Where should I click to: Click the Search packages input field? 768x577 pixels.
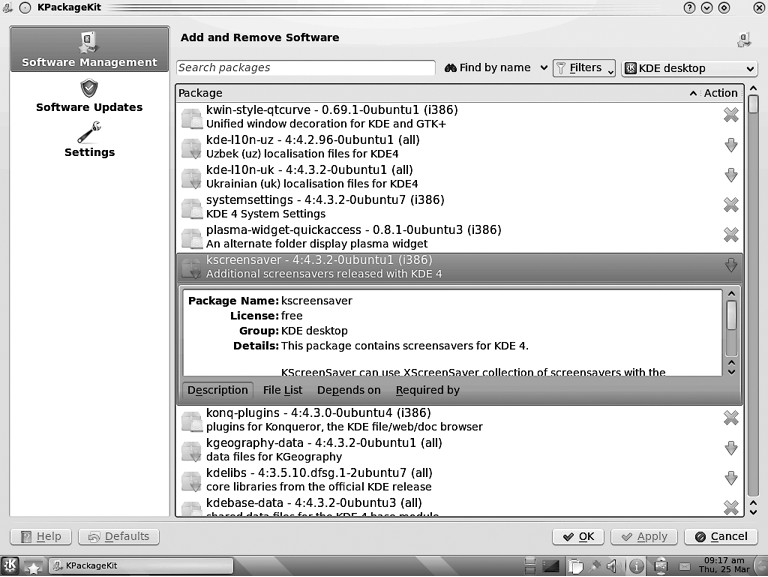(305, 68)
